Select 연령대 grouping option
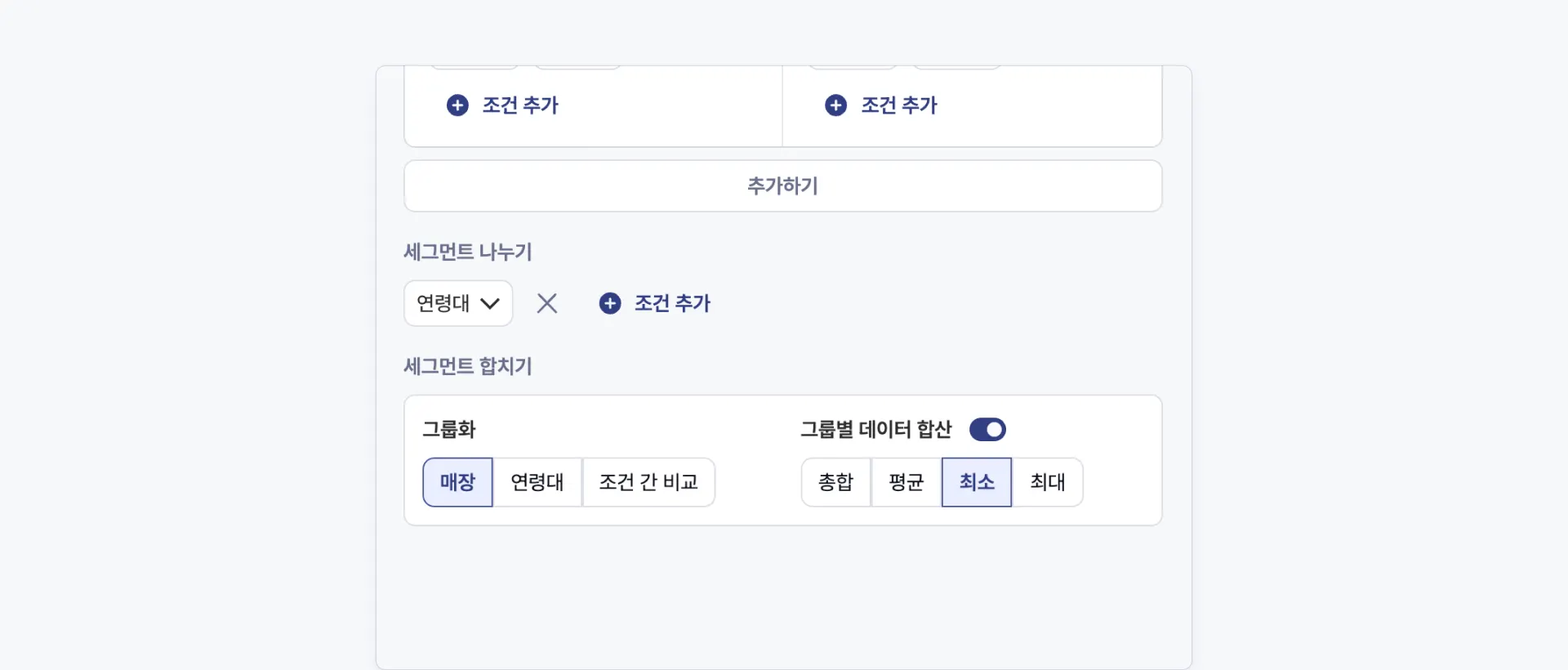The image size is (1568, 670). pos(537,482)
